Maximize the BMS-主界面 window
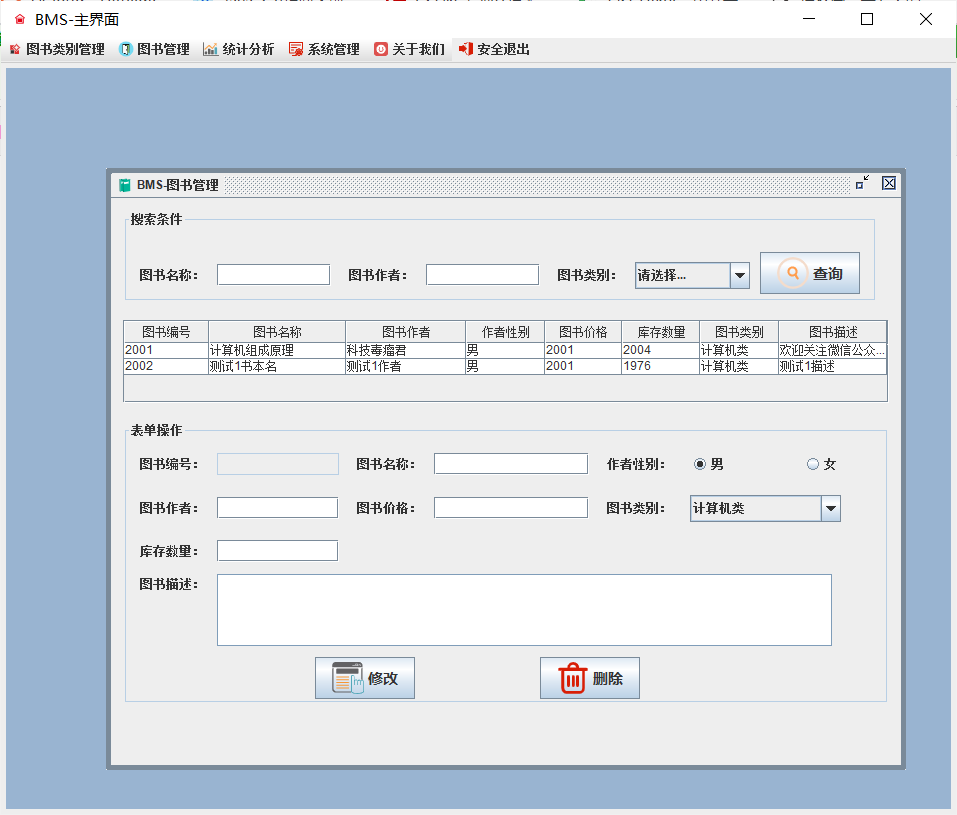Image resolution: width=957 pixels, height=815 pixels. tap(867, 19)
